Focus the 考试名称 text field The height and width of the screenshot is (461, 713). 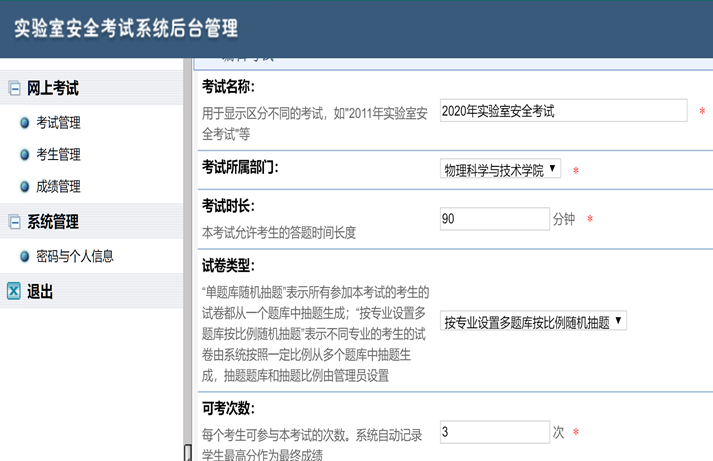coord(563,111)
